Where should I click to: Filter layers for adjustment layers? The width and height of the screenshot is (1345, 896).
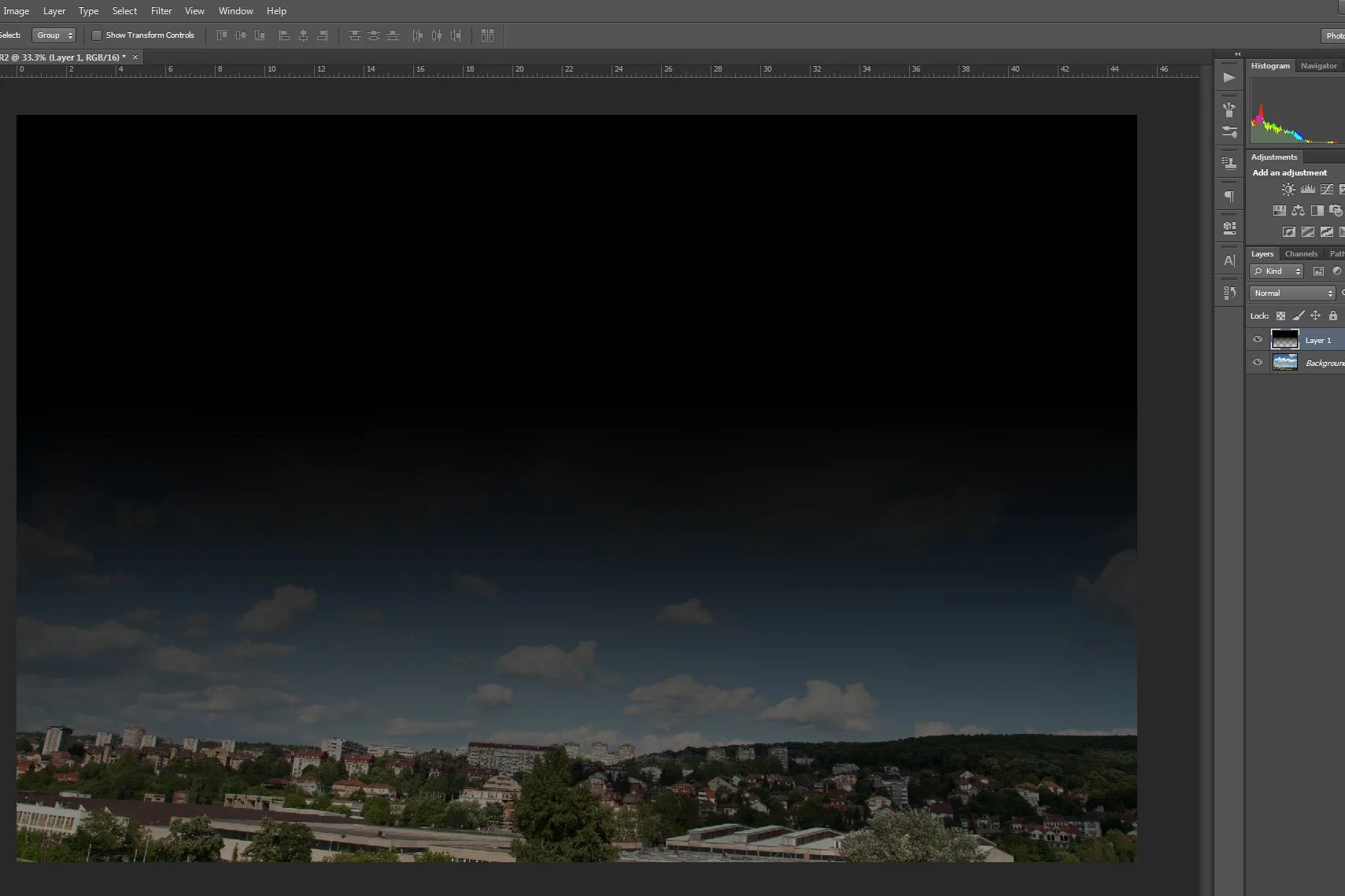[1336, 271]
